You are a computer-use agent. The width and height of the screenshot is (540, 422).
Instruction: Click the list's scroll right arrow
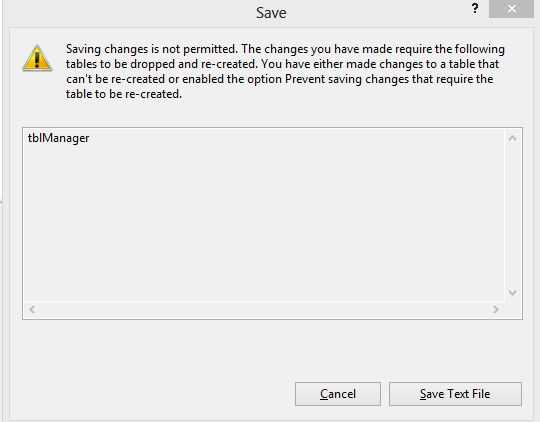(496, 309)
